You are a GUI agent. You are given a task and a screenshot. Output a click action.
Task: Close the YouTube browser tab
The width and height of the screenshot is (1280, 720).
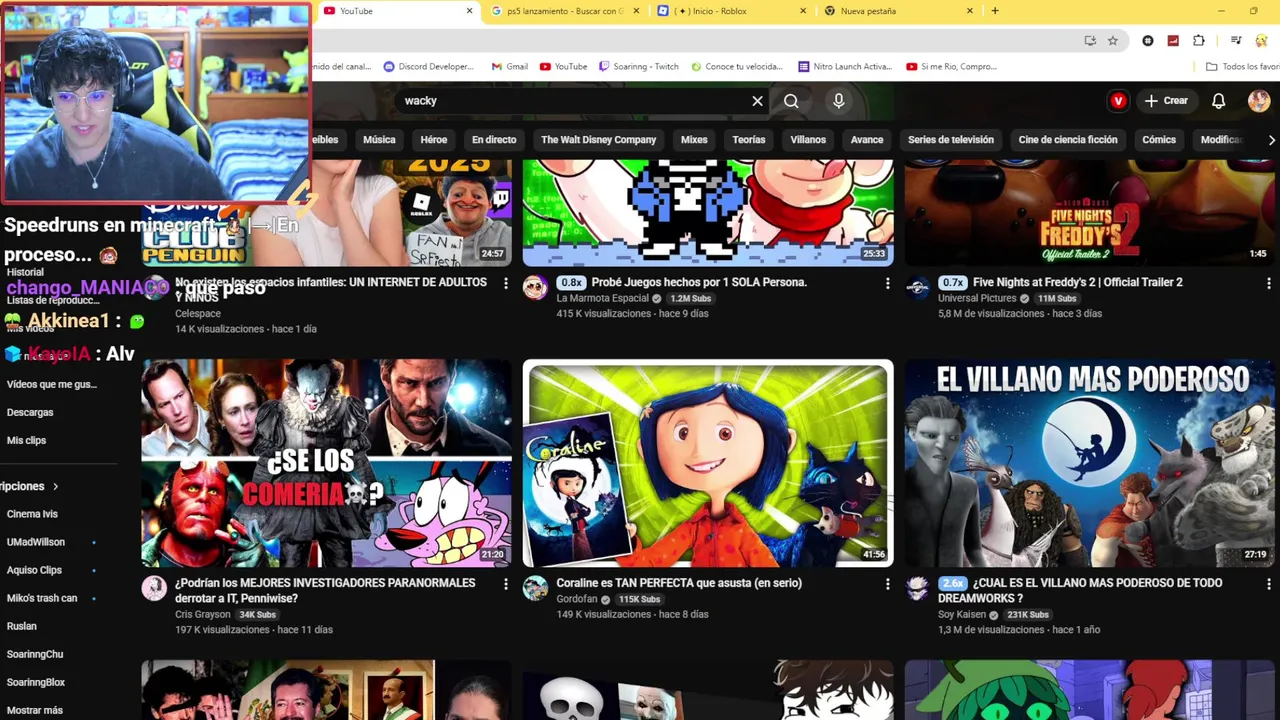pos(469,11)
